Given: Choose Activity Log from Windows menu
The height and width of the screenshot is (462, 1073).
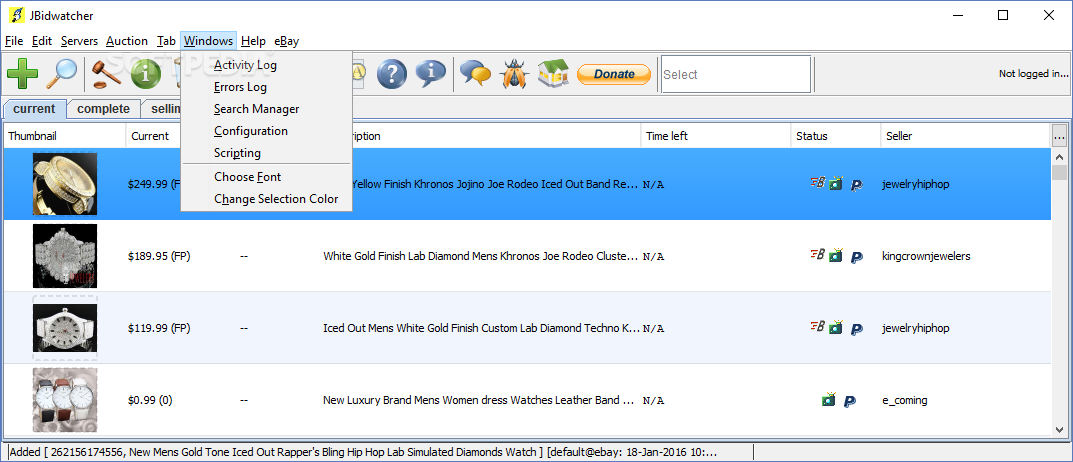Looking at the screenshot, I should [x=267, y=65].
